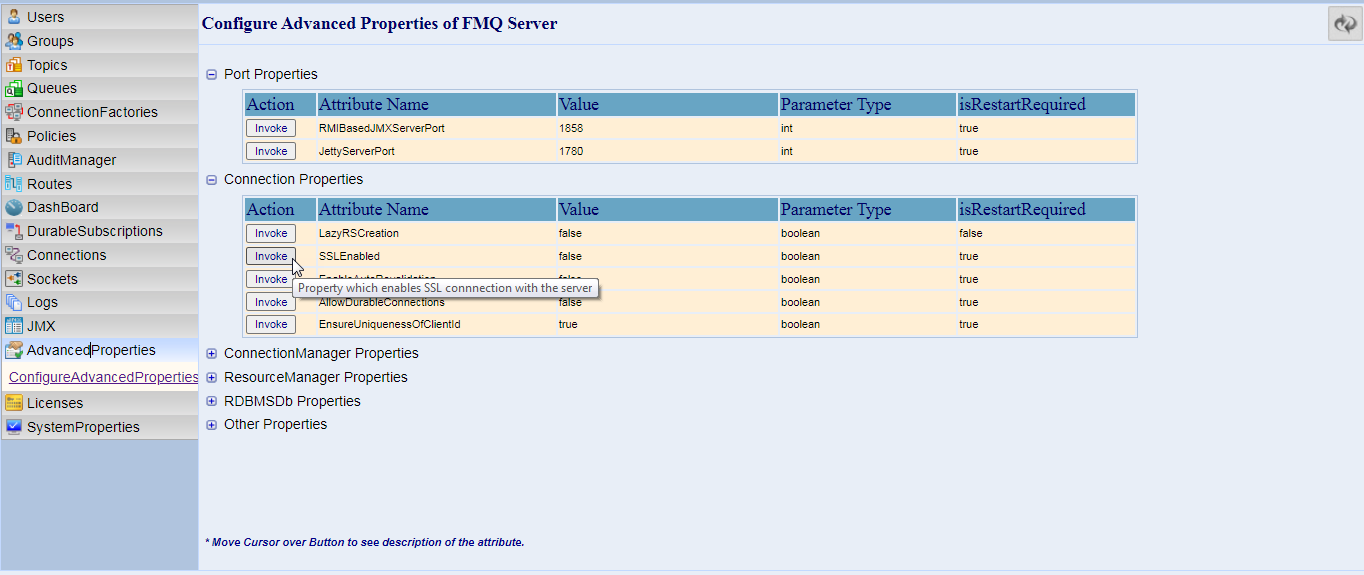Screen dimensions: 1364x575
Task: Click the Routes icon in sidebar
Action: [x=13, y=184]
